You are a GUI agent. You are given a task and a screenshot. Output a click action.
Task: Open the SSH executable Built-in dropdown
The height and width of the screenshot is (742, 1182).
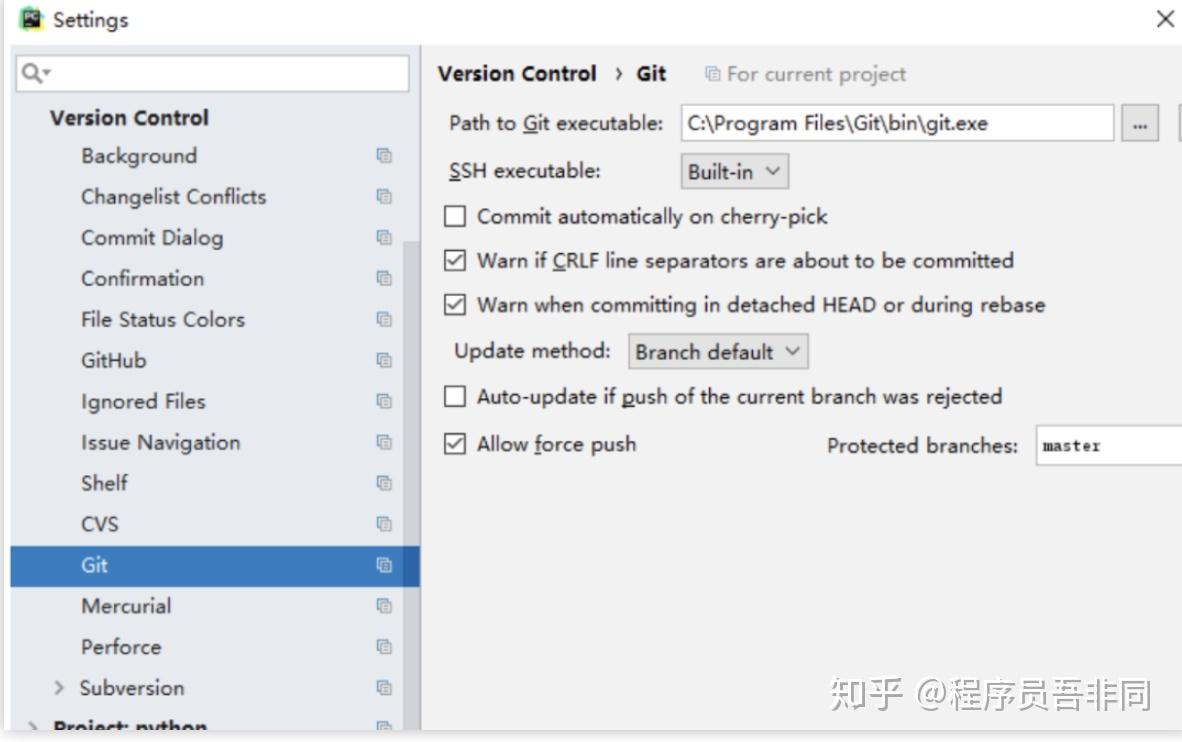[734, 171]
